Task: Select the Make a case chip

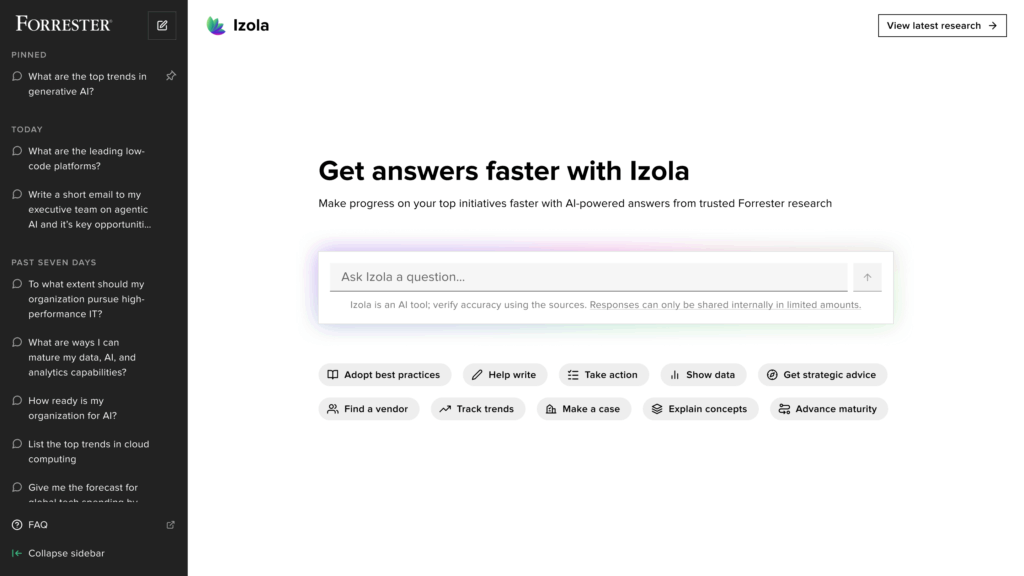Action: click(x=584, y=409)
